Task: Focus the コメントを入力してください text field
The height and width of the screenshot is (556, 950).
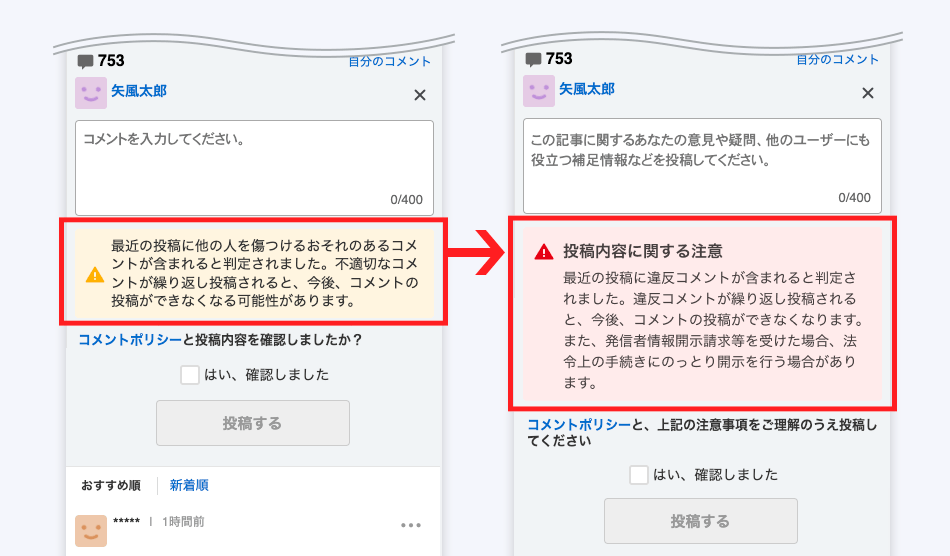Action: tap(254, 168)
